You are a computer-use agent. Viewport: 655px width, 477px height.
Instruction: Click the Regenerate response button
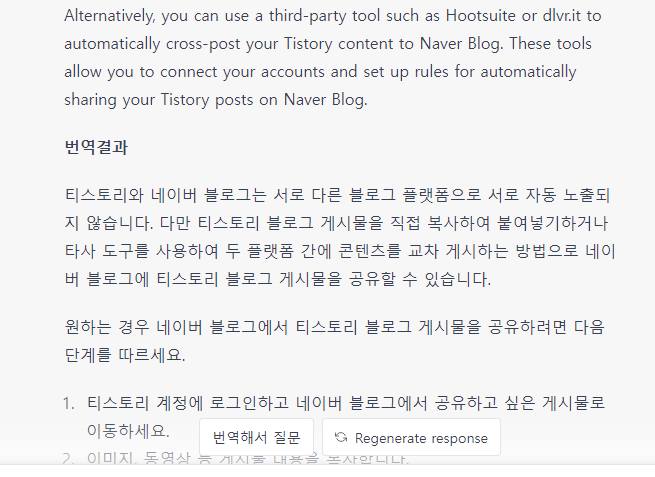click(411, 437)
